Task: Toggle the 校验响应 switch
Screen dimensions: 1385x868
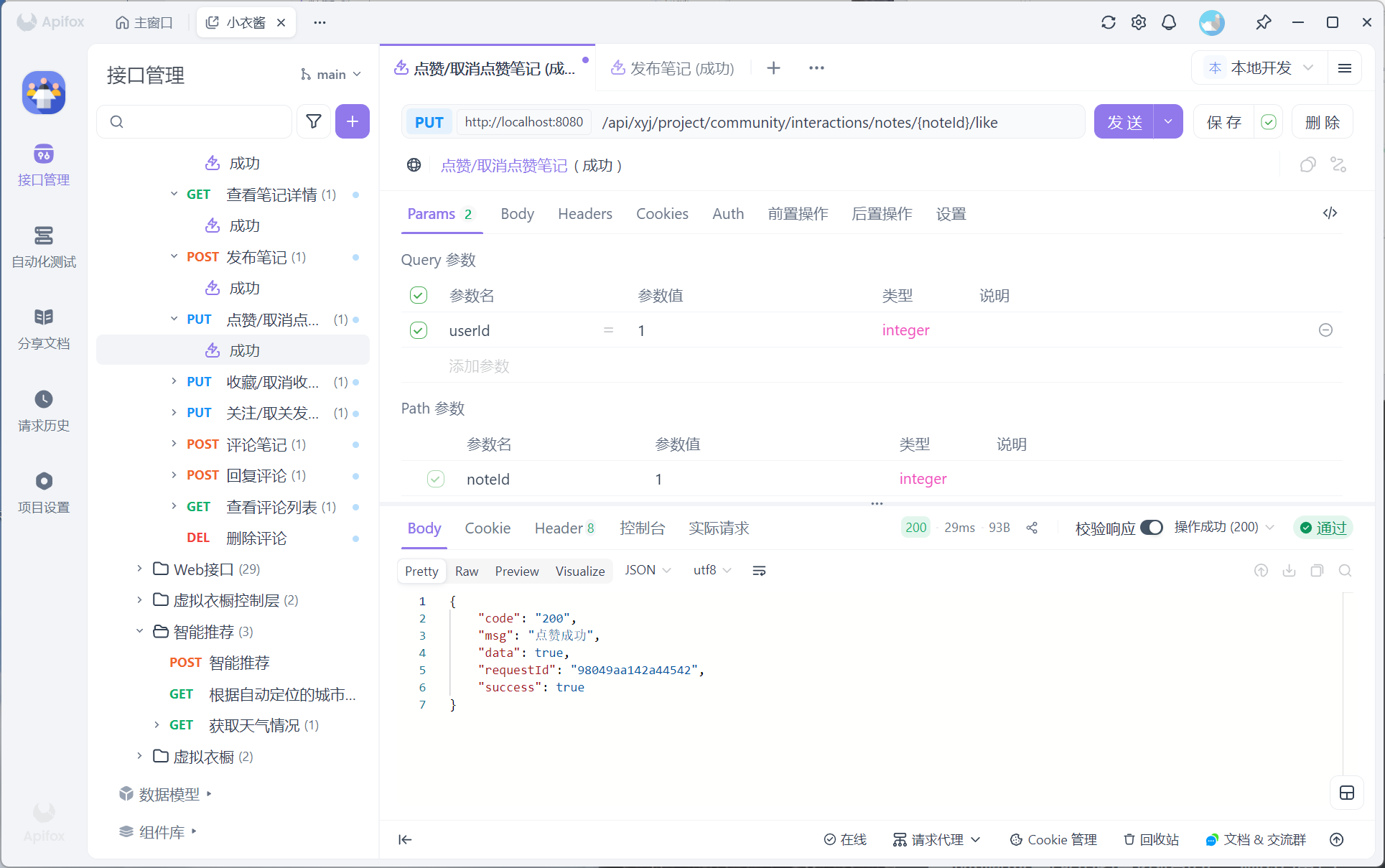Action: pos(1151,528)
